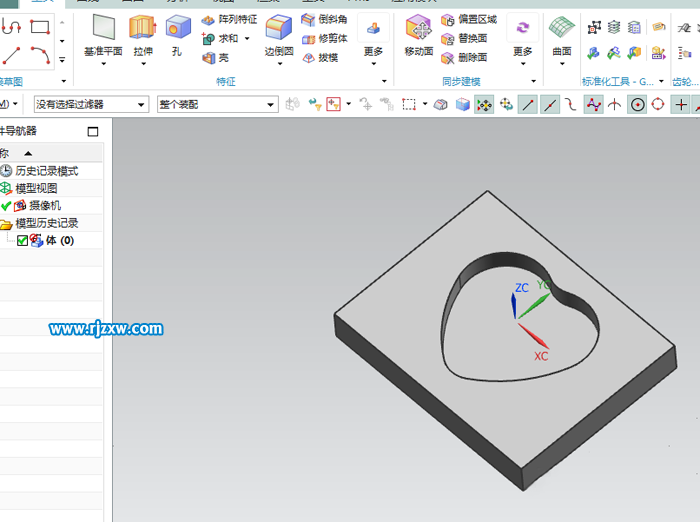Expand the Unite (求和) dropdown arrow
Image resolution: width=700 pixels, height=522 pixels.
click(x=247, y=39)
